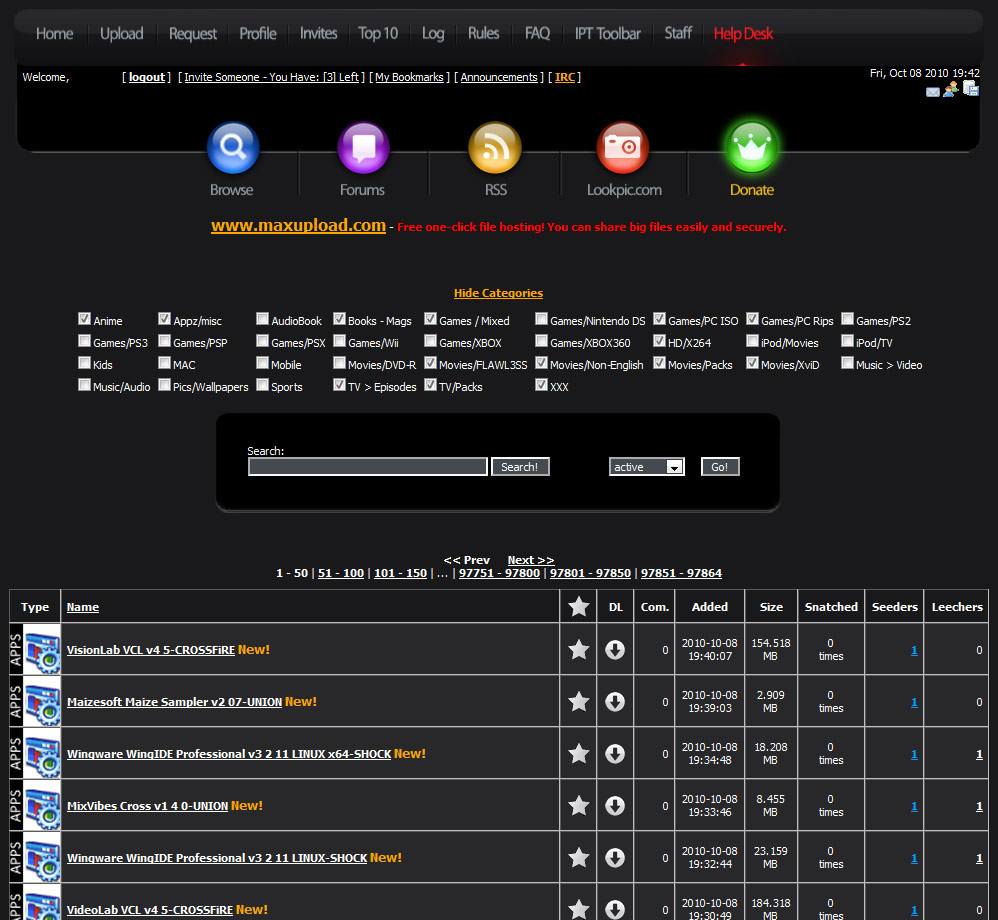Open the Lookpic.com camera icon
998x920 pixels.
[622, 148]
